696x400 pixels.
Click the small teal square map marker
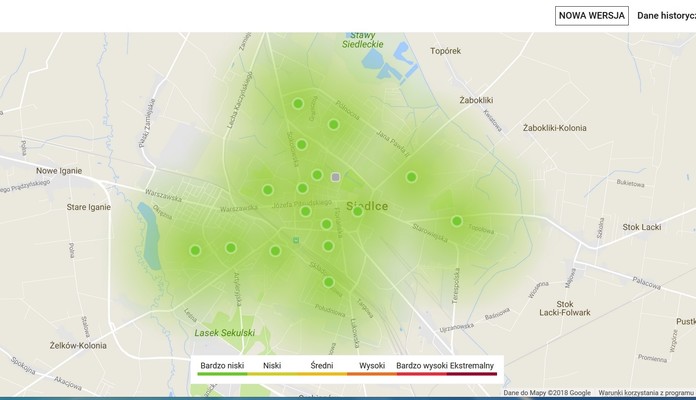pos(295,240)
